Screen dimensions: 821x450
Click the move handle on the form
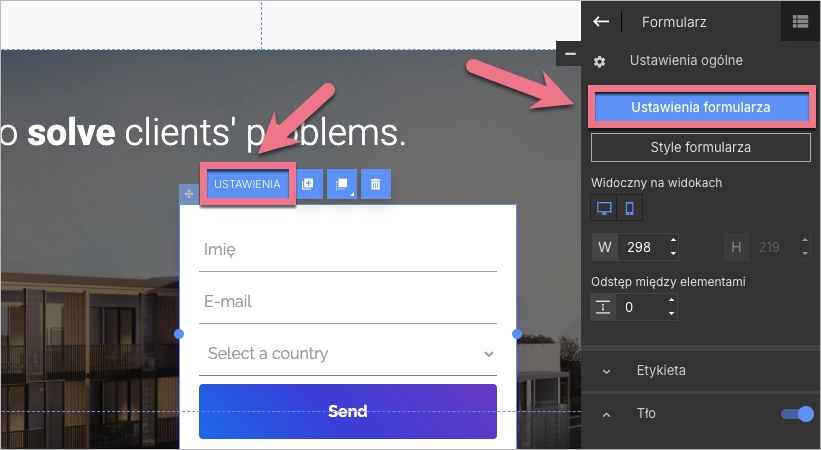pos(189,193)
